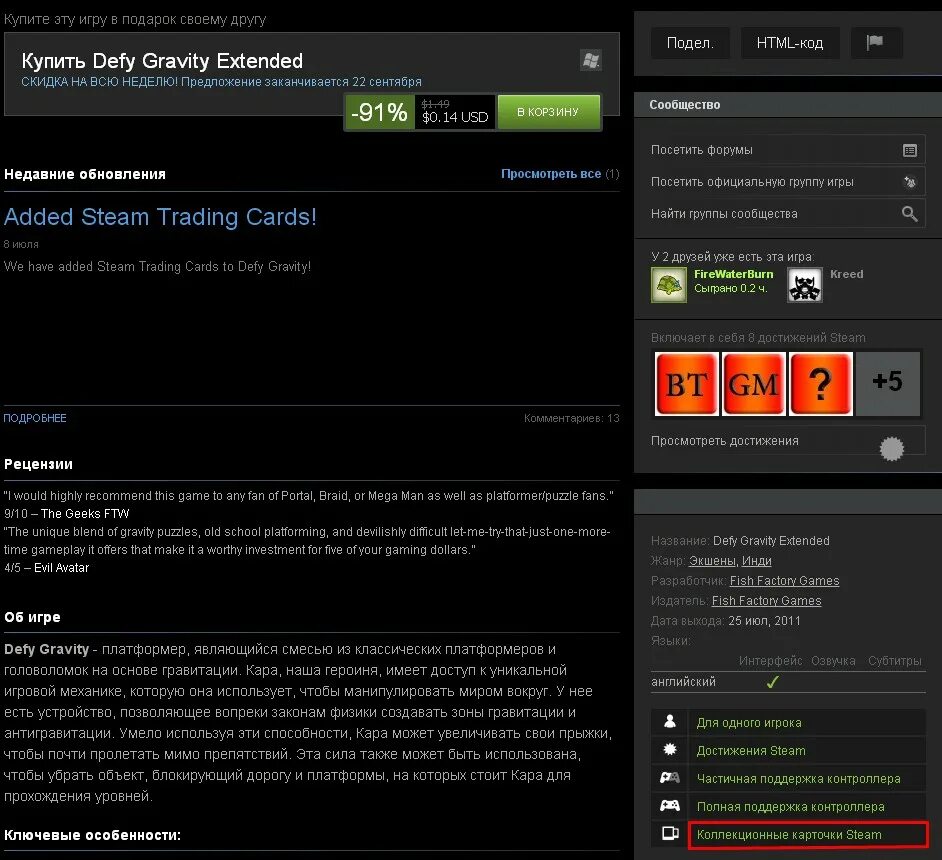Click the full controller support icon

pos(670,805)
